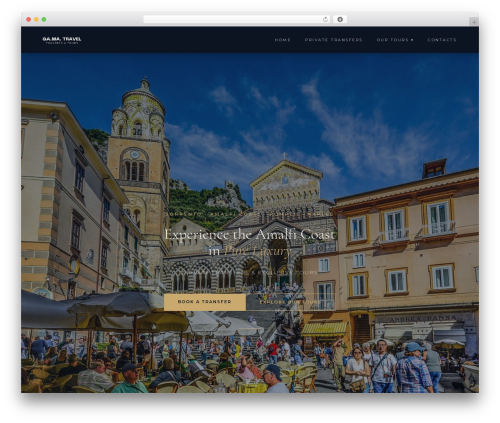Viewport: 500px width, 423px height.
Task: Minimize the window with yellow button
Action: pos(36,19)
